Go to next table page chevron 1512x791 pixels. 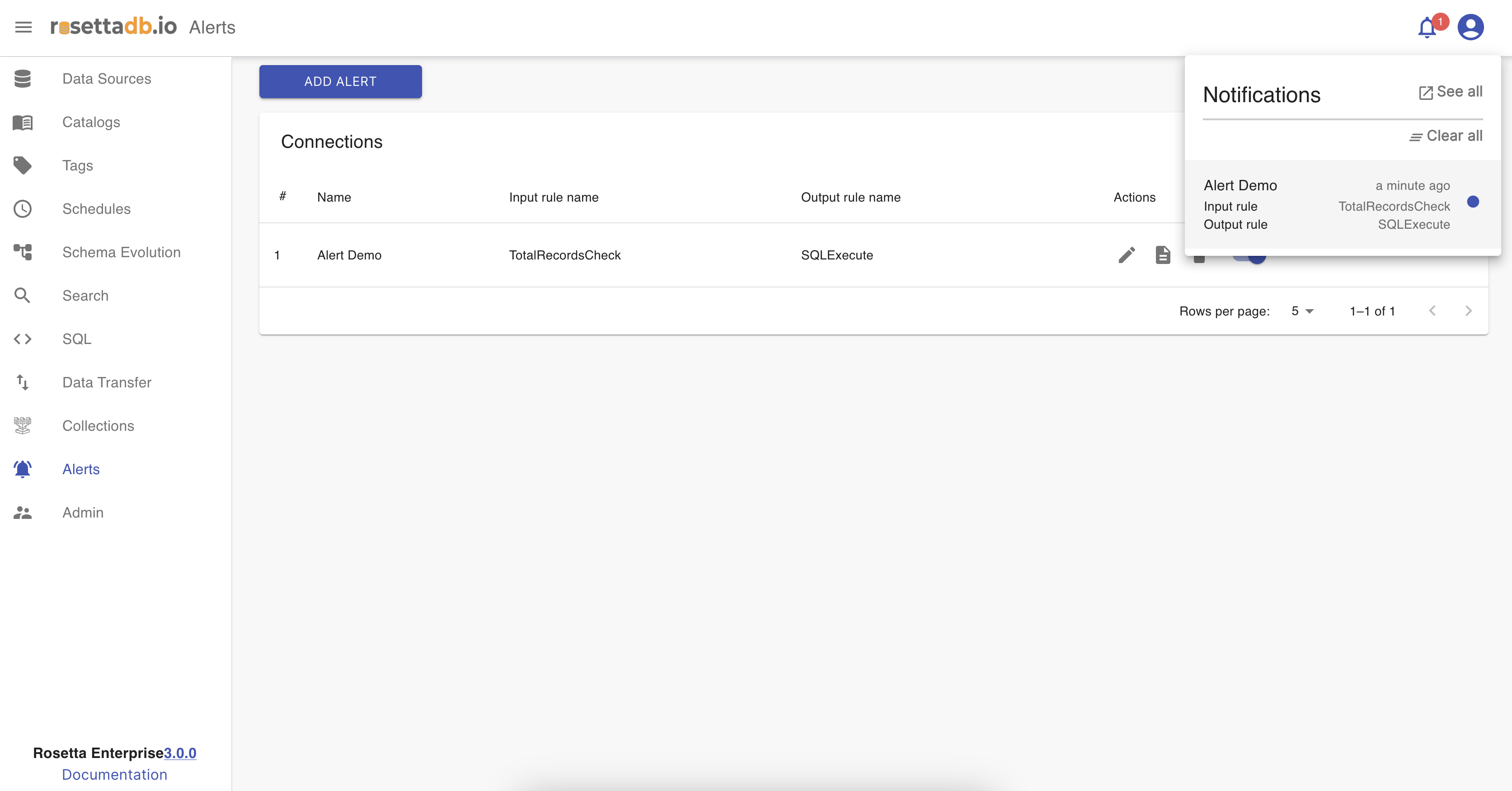[1468, 311]
